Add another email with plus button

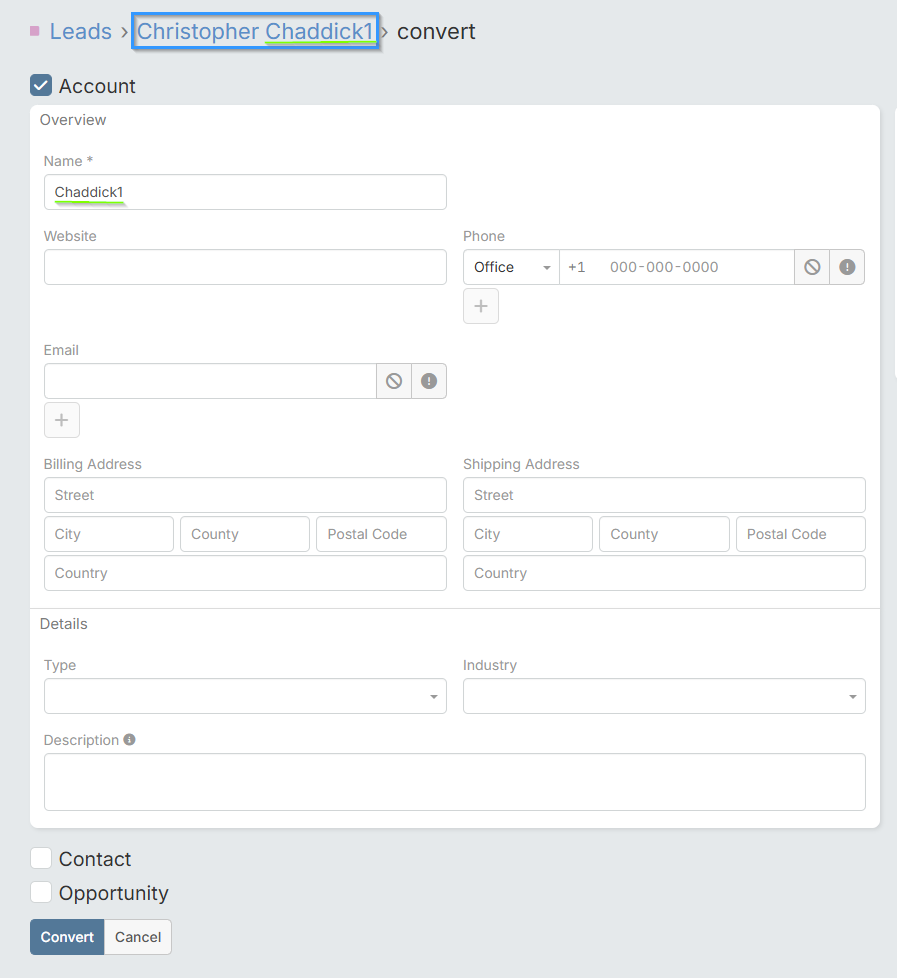pyautogui.click(x=61, y=420)
